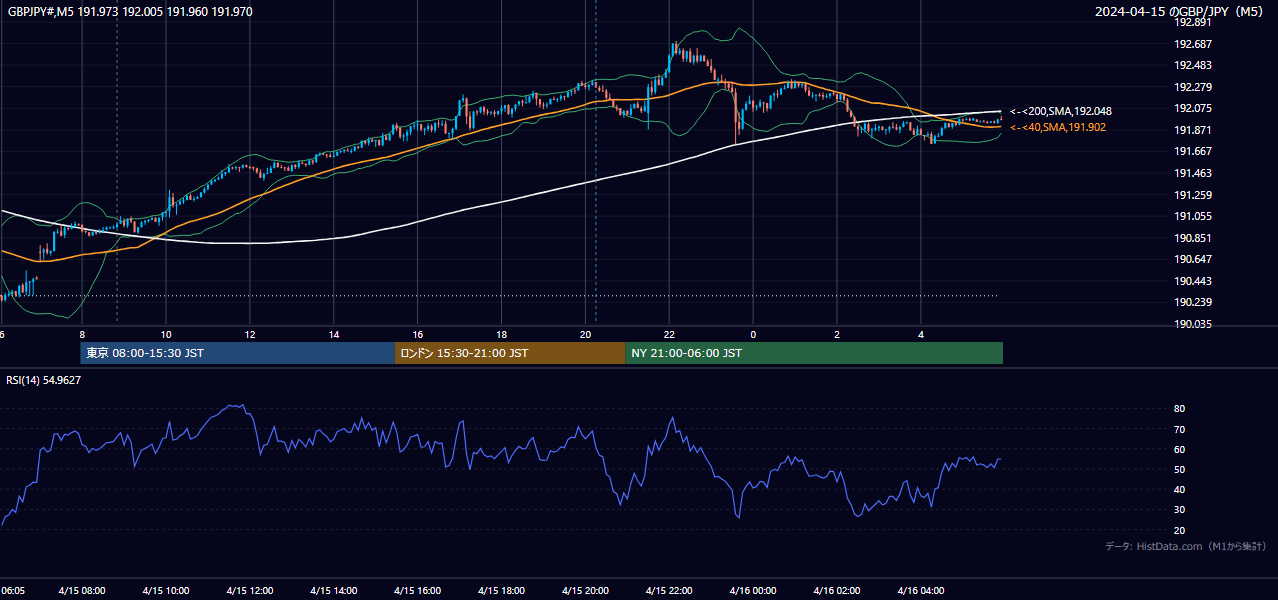Click the 200 SMA 192.048 label
The image size is (1278, 600).
(x=1061, y=111)
